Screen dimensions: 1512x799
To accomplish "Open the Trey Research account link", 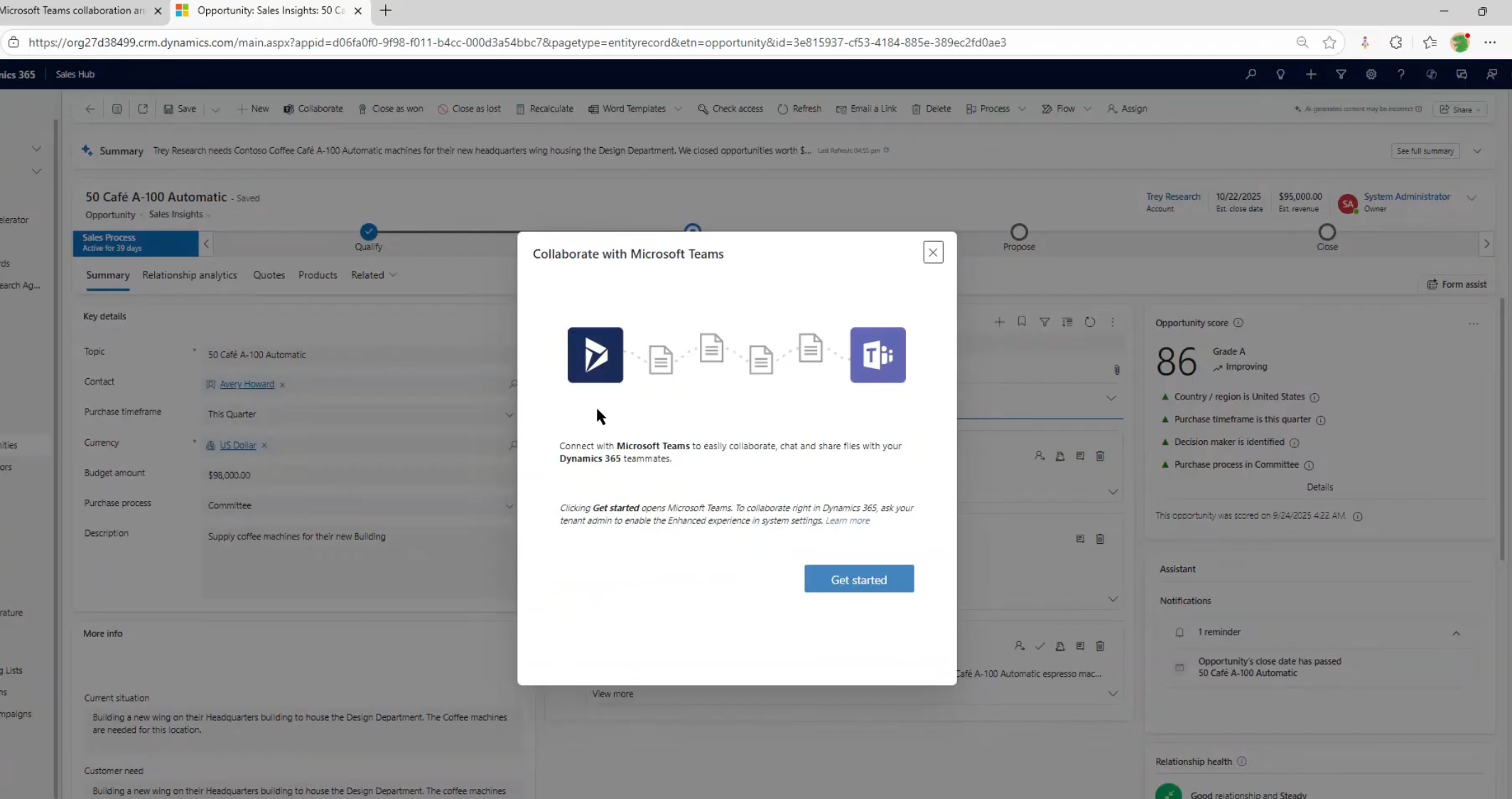I will point(1173,197).
